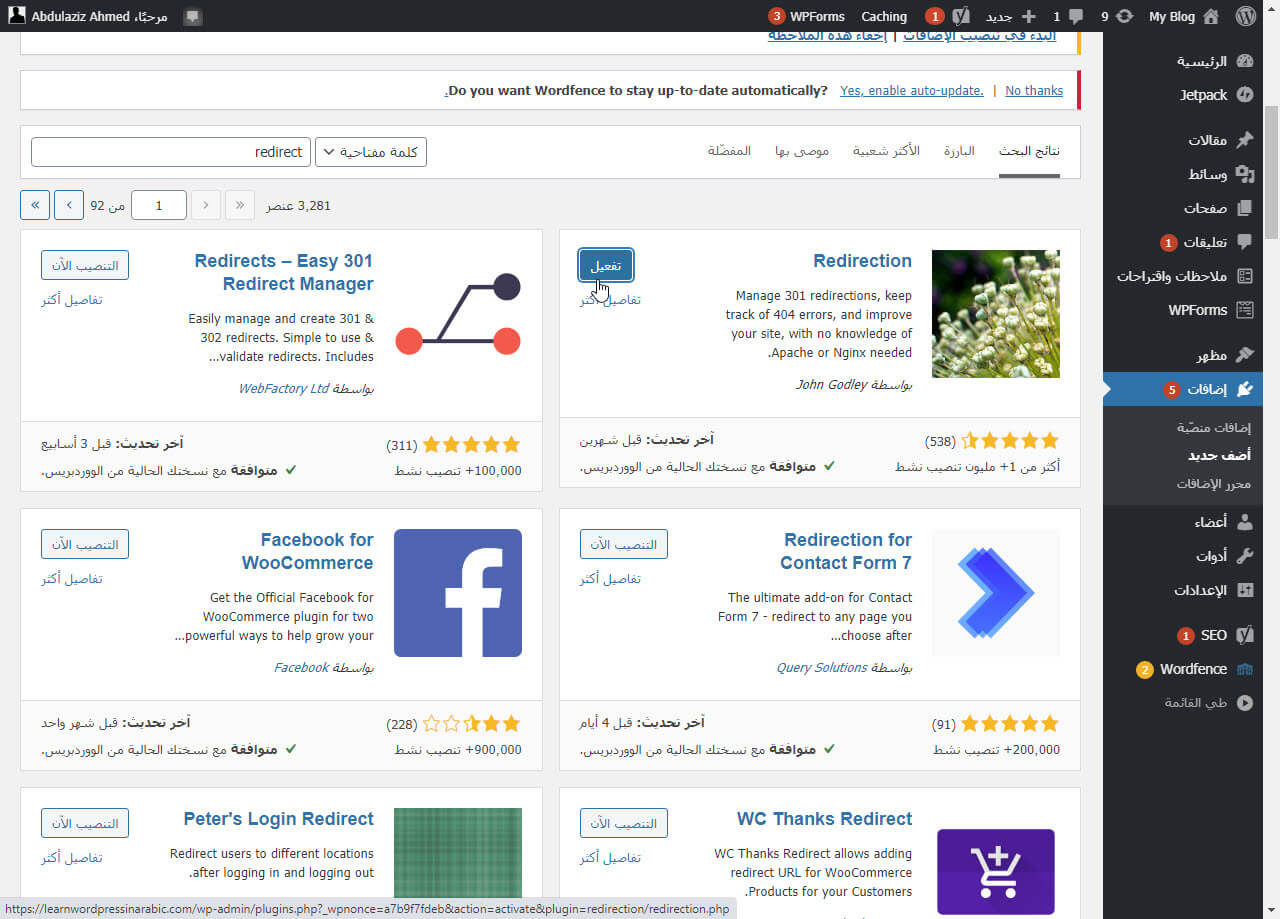This screenshot has width=1280, height=919.
Task: Open Redirects Easy 301 arrows thumbnail
Action: pyautogui.click(x=458, y=314)
